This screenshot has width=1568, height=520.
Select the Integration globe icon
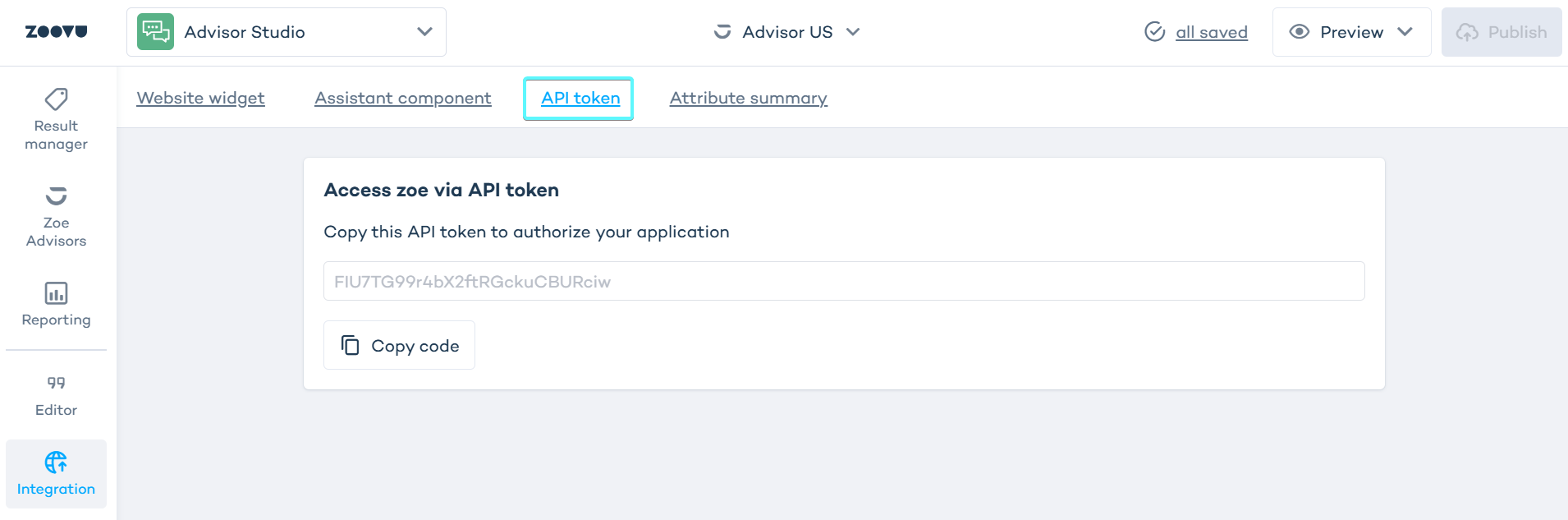pyautogui.click(x=56, y=462)
